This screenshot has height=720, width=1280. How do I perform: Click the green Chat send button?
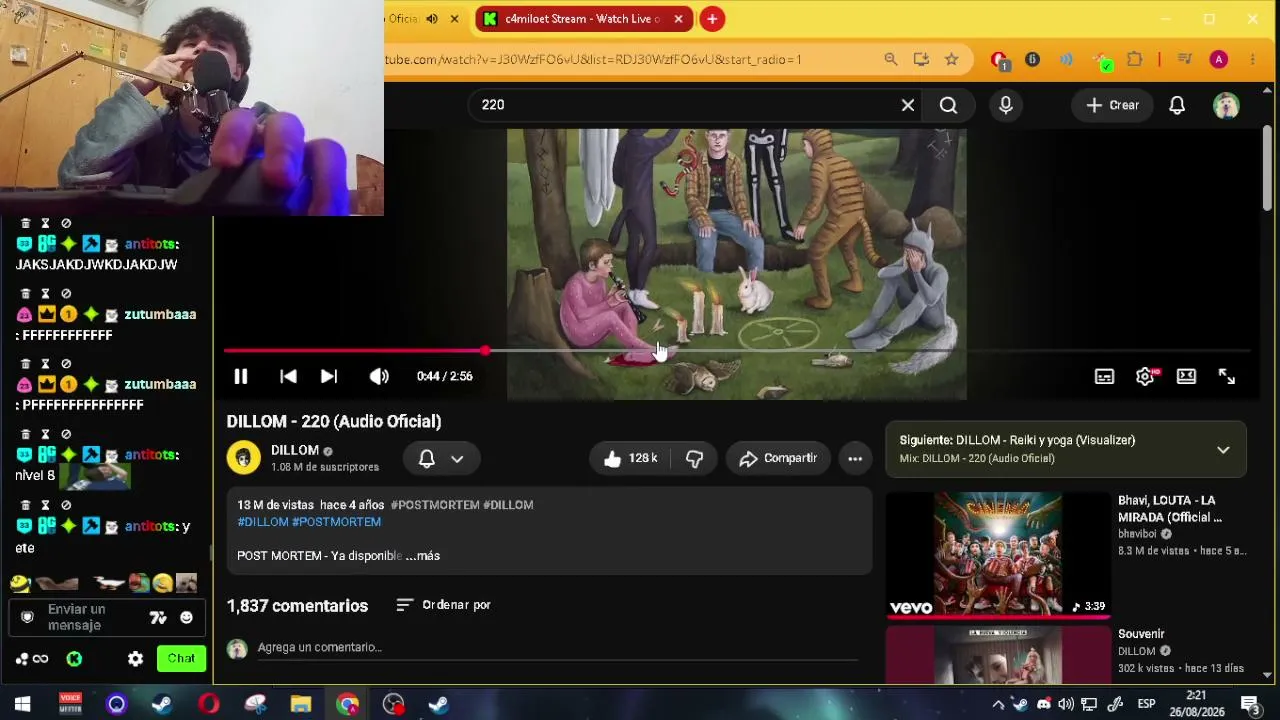181,659
